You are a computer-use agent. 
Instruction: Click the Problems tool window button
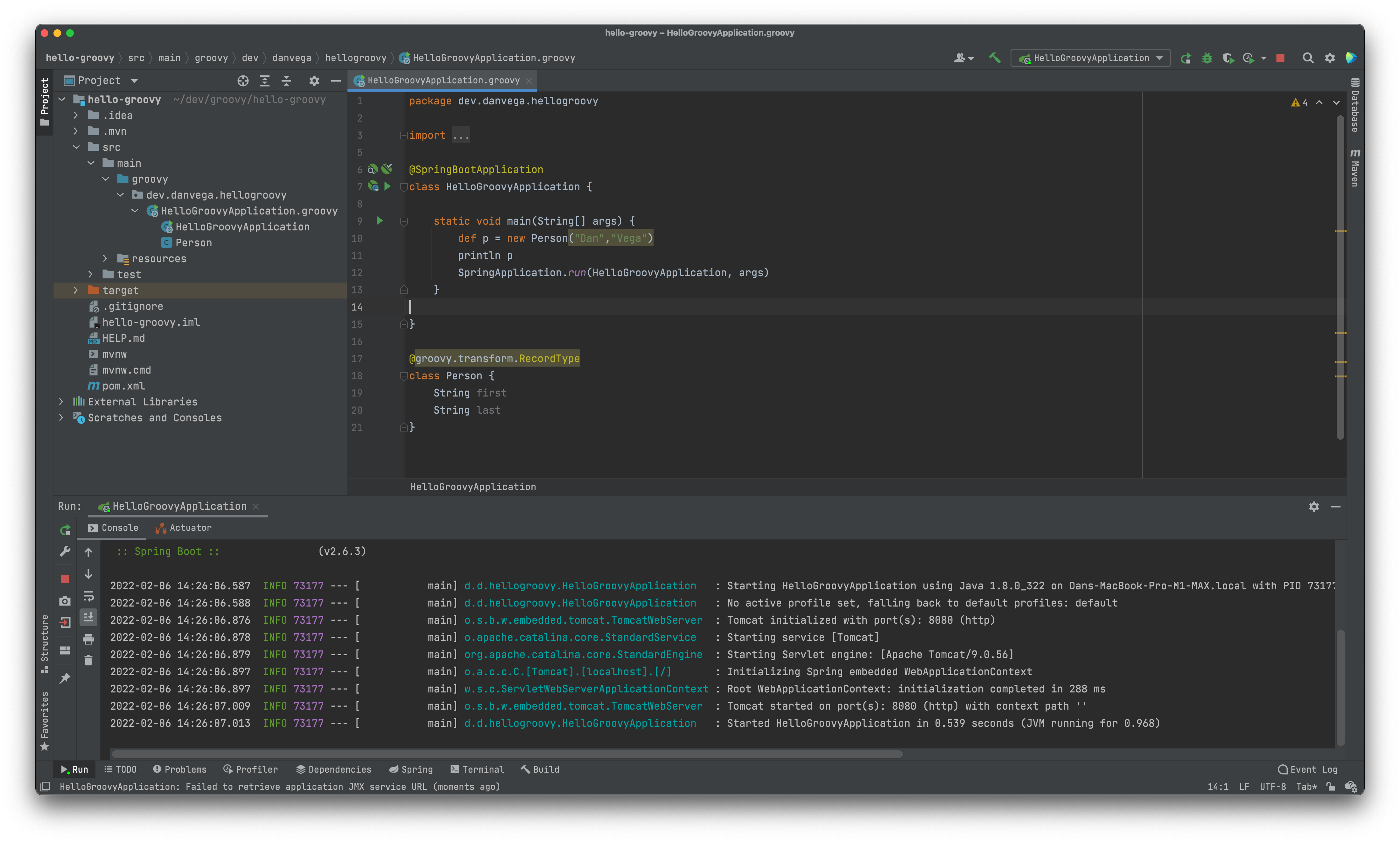click(x=180, y=769)
